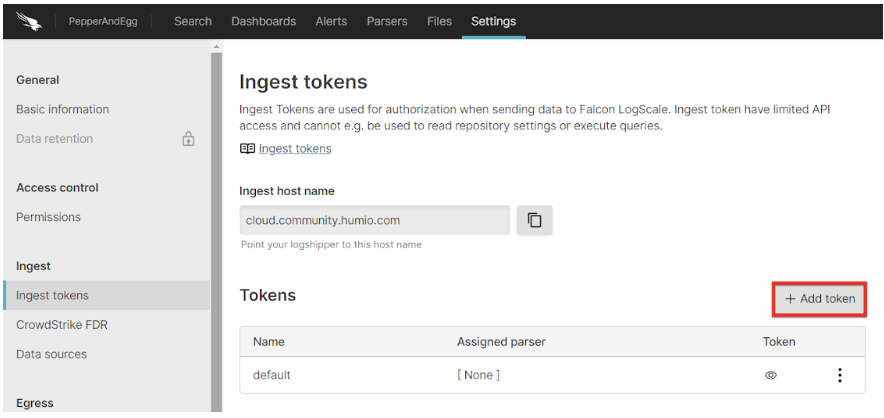This screenshot has height=418, width=884.
Task: Click the sidebar scroll up arrow
Action: click(x=216, y=46)
